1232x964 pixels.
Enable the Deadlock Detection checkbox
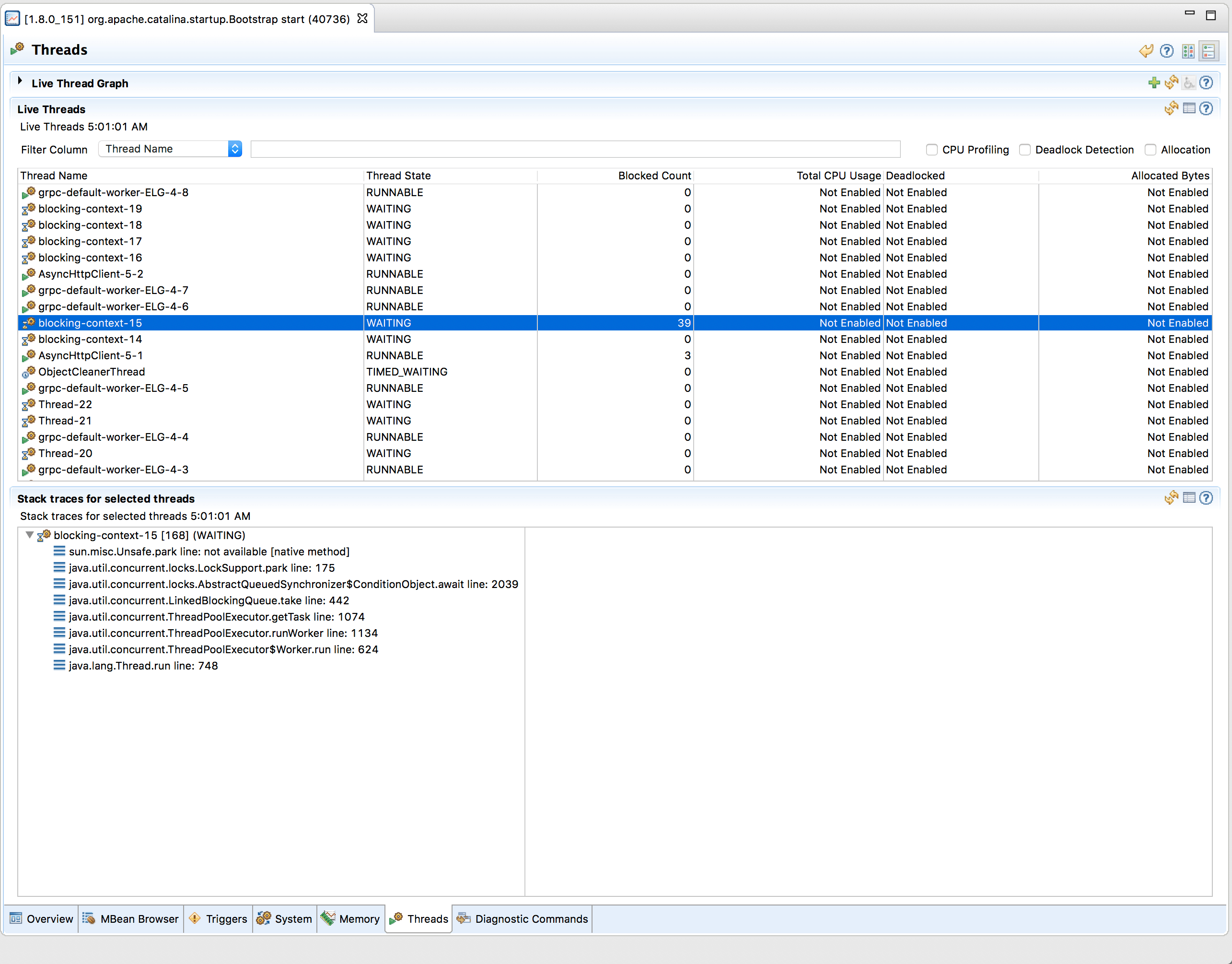coord(1024,150)
